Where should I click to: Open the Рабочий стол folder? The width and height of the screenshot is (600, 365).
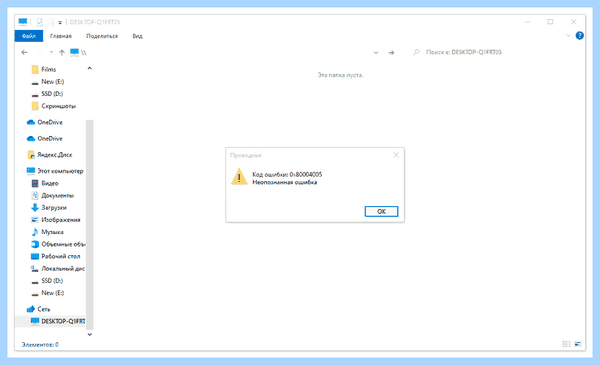(60, 256)
